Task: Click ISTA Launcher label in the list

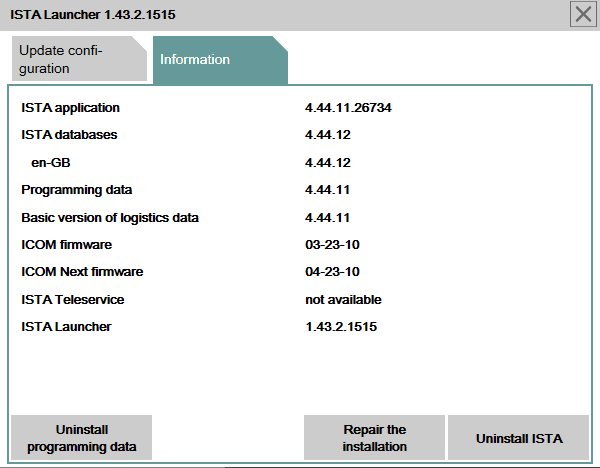Action: click(66, 327)
